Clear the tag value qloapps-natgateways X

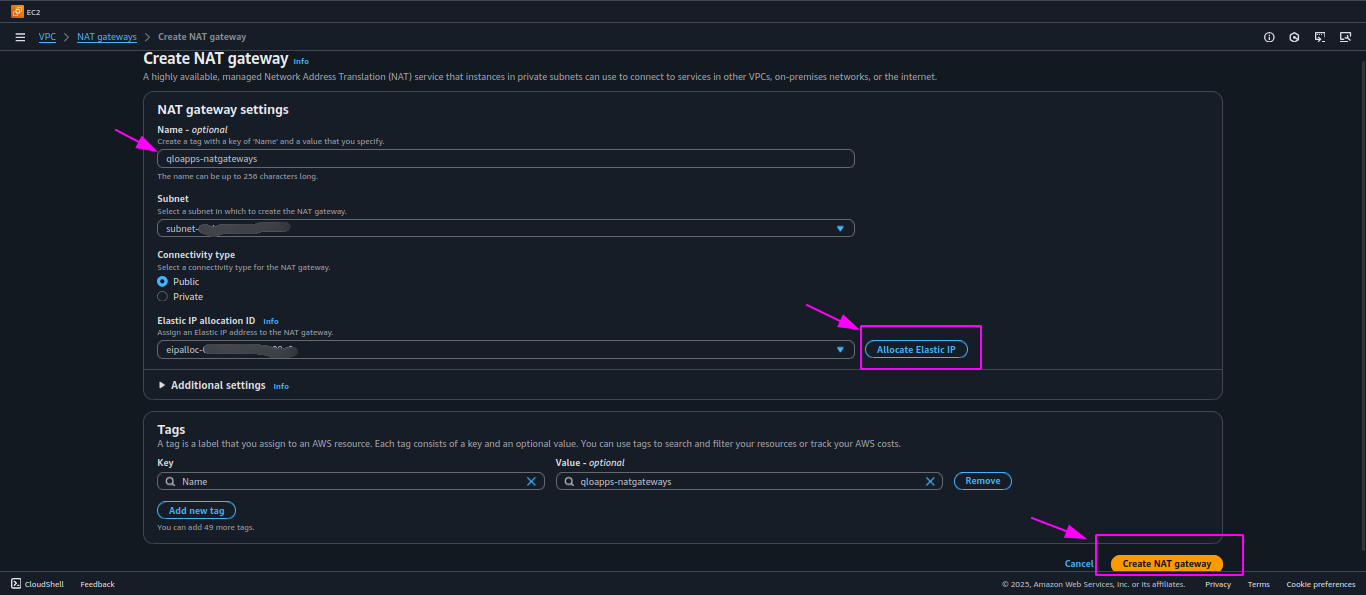(x=929, y=481)
